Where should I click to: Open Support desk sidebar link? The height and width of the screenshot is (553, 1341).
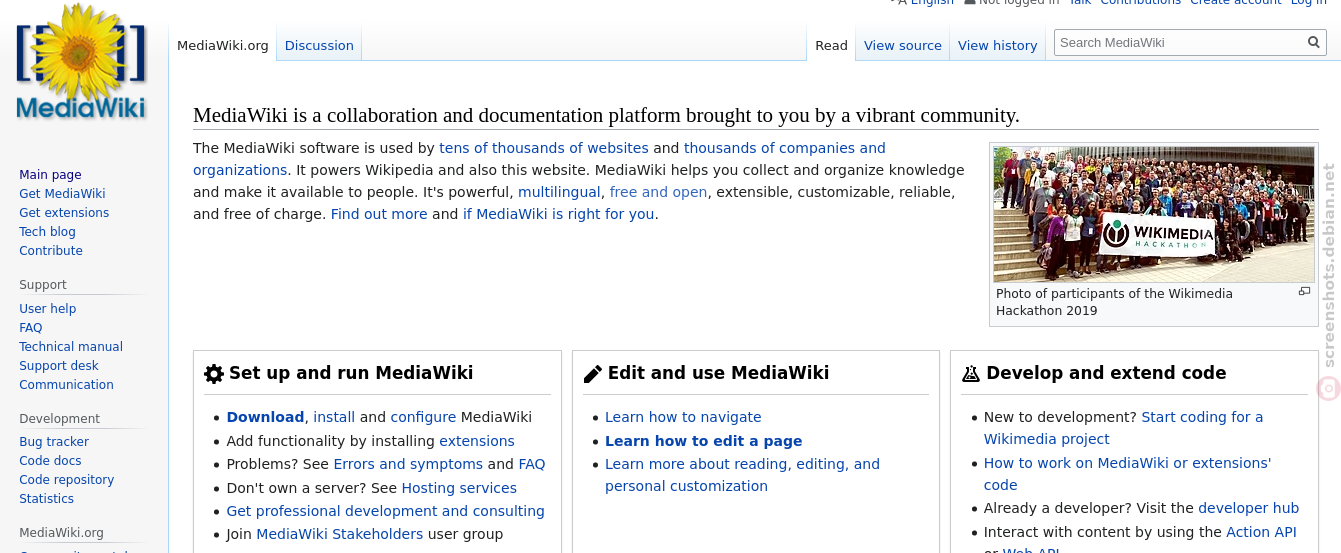tap(59, 366)
